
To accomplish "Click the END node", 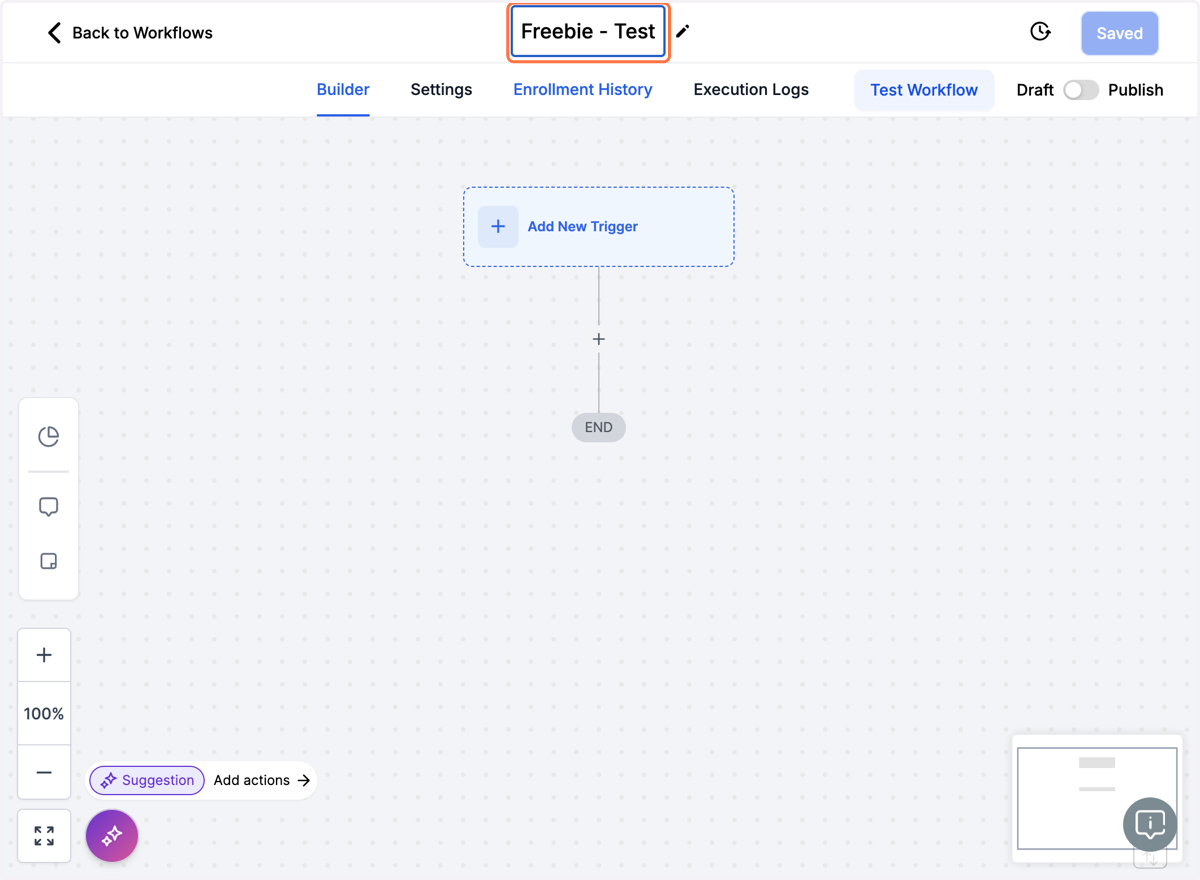I will tap(599, 427).
